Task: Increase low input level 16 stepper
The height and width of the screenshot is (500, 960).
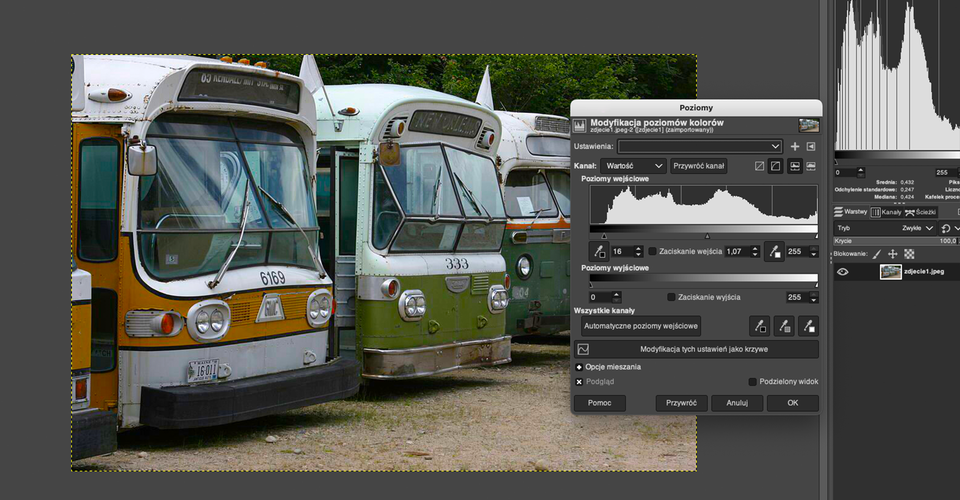Action: coord(639,249)
